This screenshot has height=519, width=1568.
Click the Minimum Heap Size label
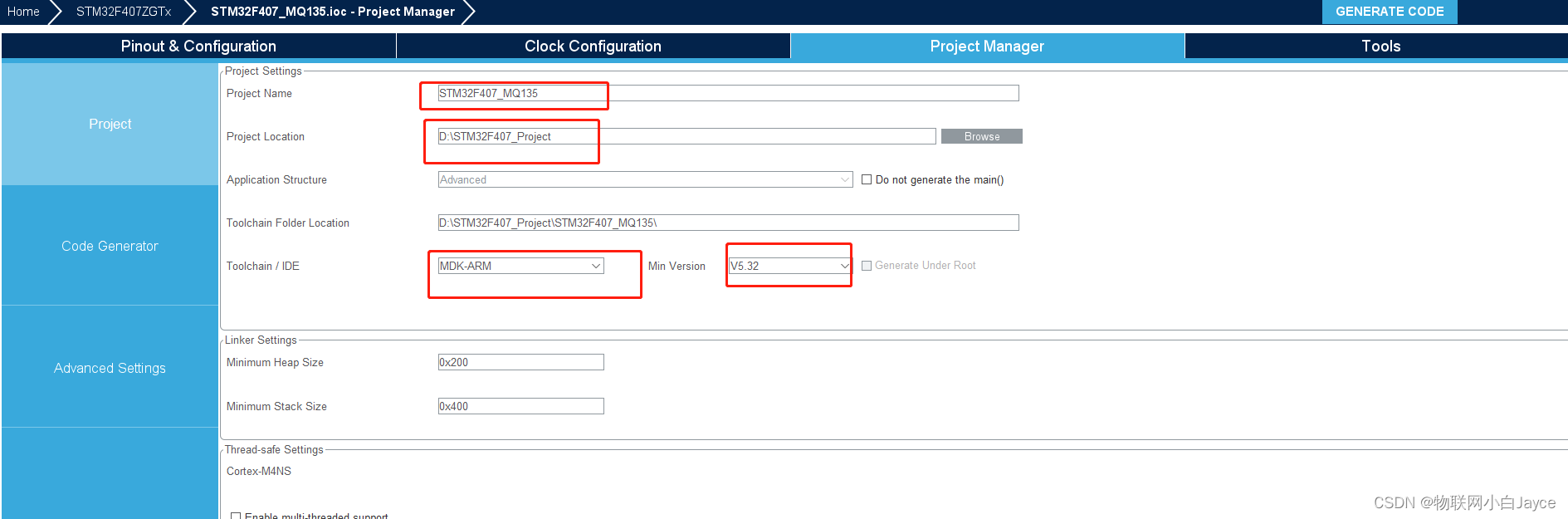pos(275,362)
